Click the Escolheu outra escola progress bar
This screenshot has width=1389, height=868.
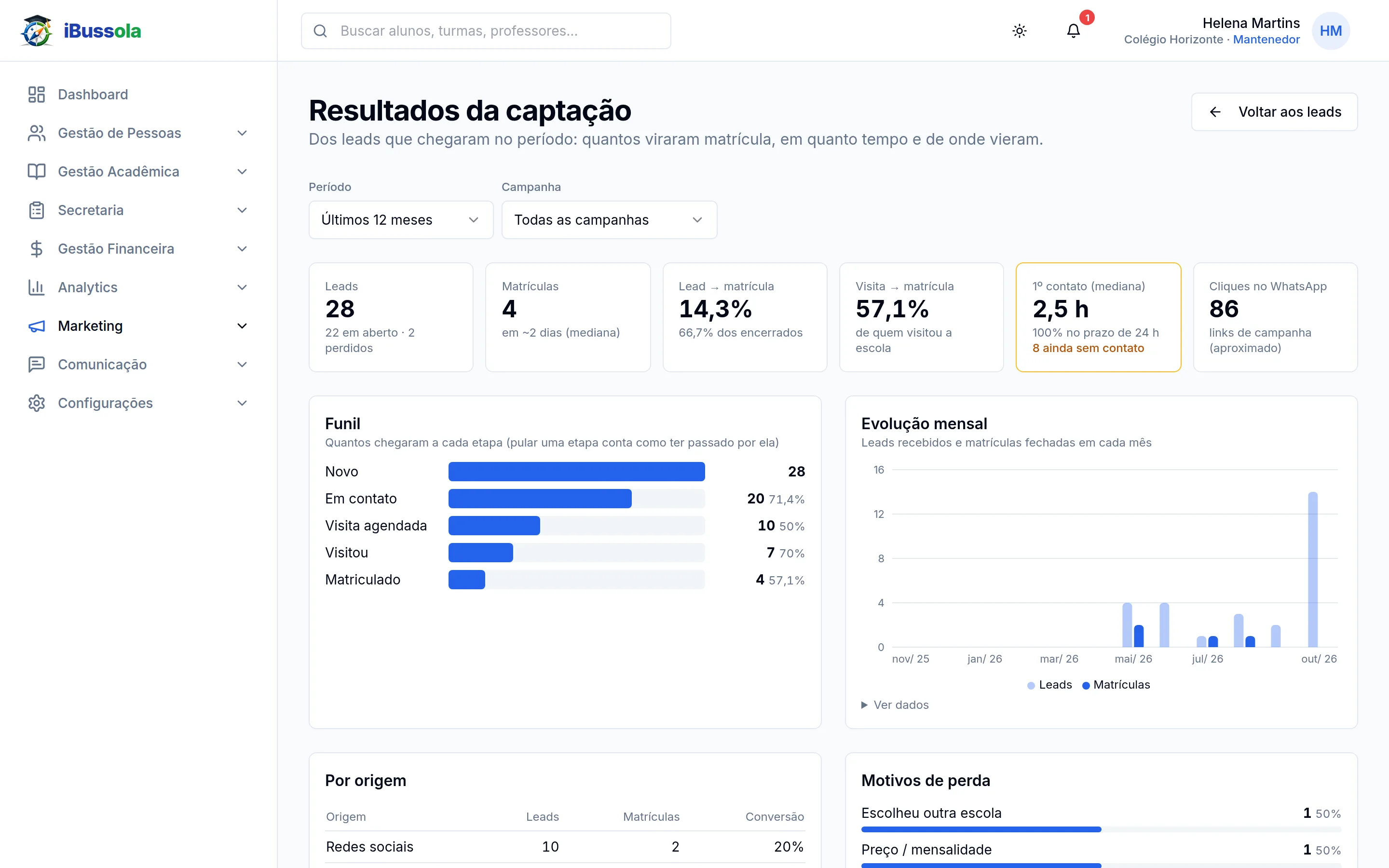click(1101, 829)
